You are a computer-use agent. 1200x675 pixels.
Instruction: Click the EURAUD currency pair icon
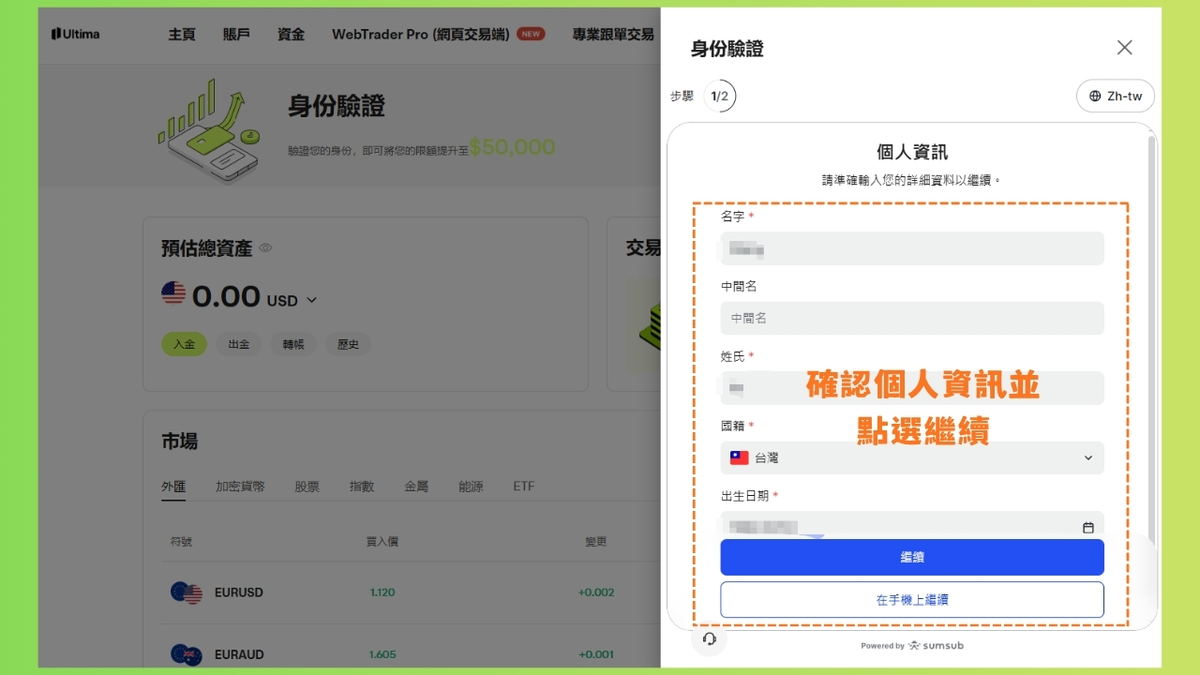[186, 655]
